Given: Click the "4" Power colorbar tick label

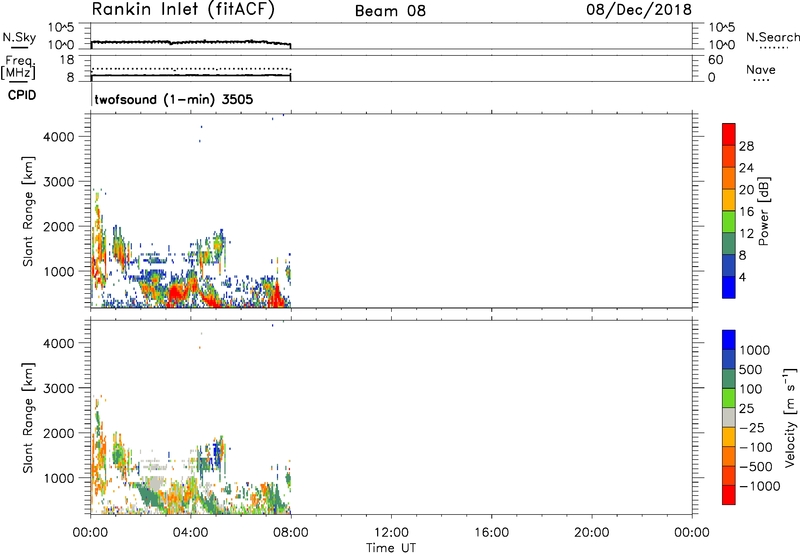Looking at the screenshot, I should (x=742, y=277).
